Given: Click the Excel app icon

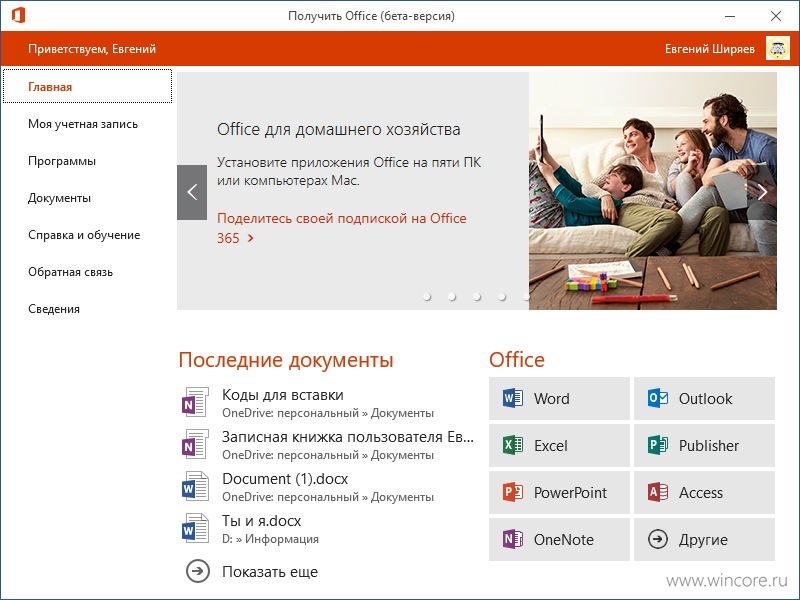Looking at the screenshot, I should pos(512,445).
